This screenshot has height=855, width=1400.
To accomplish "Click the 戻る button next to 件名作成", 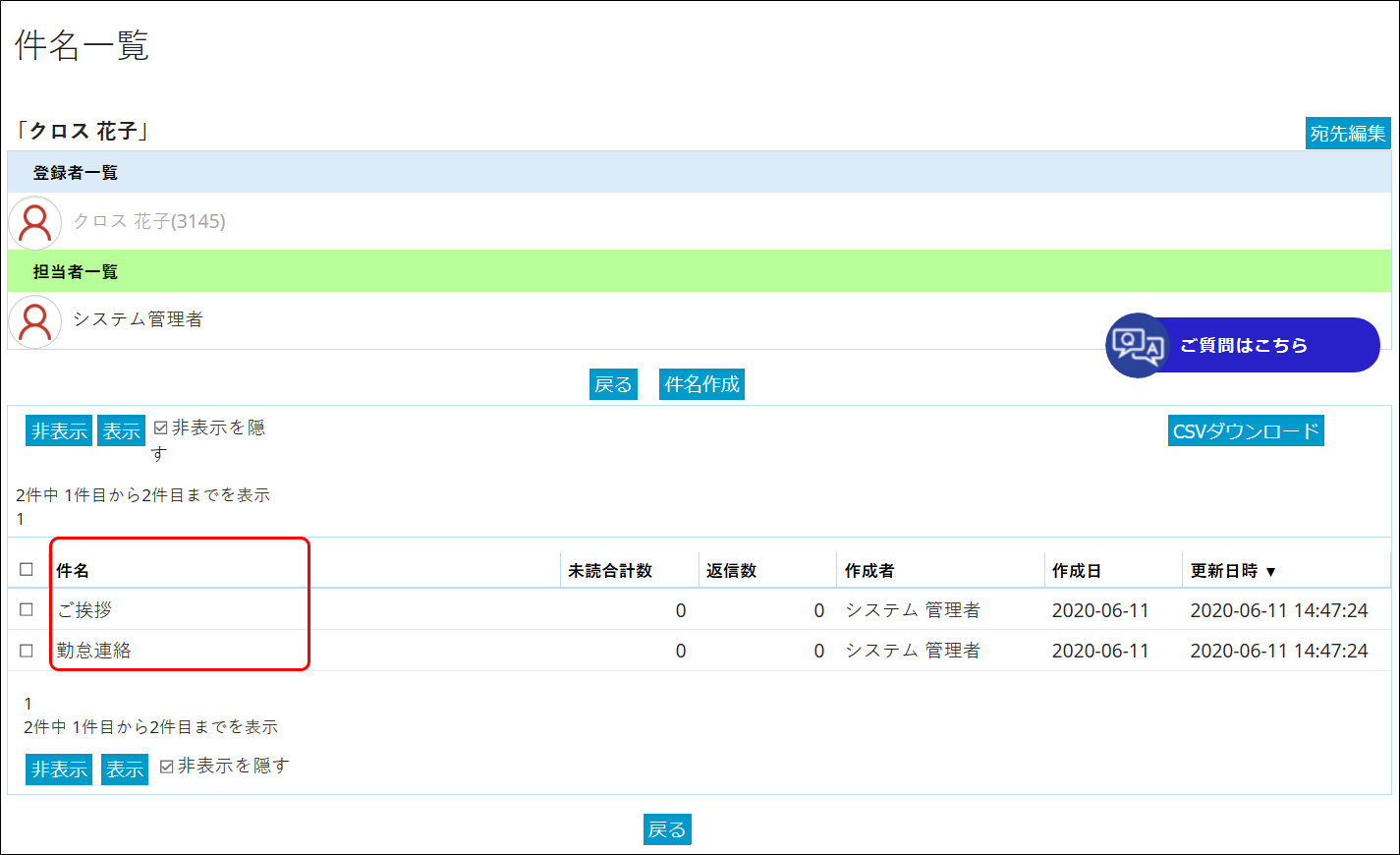I will tap(613, 384).
